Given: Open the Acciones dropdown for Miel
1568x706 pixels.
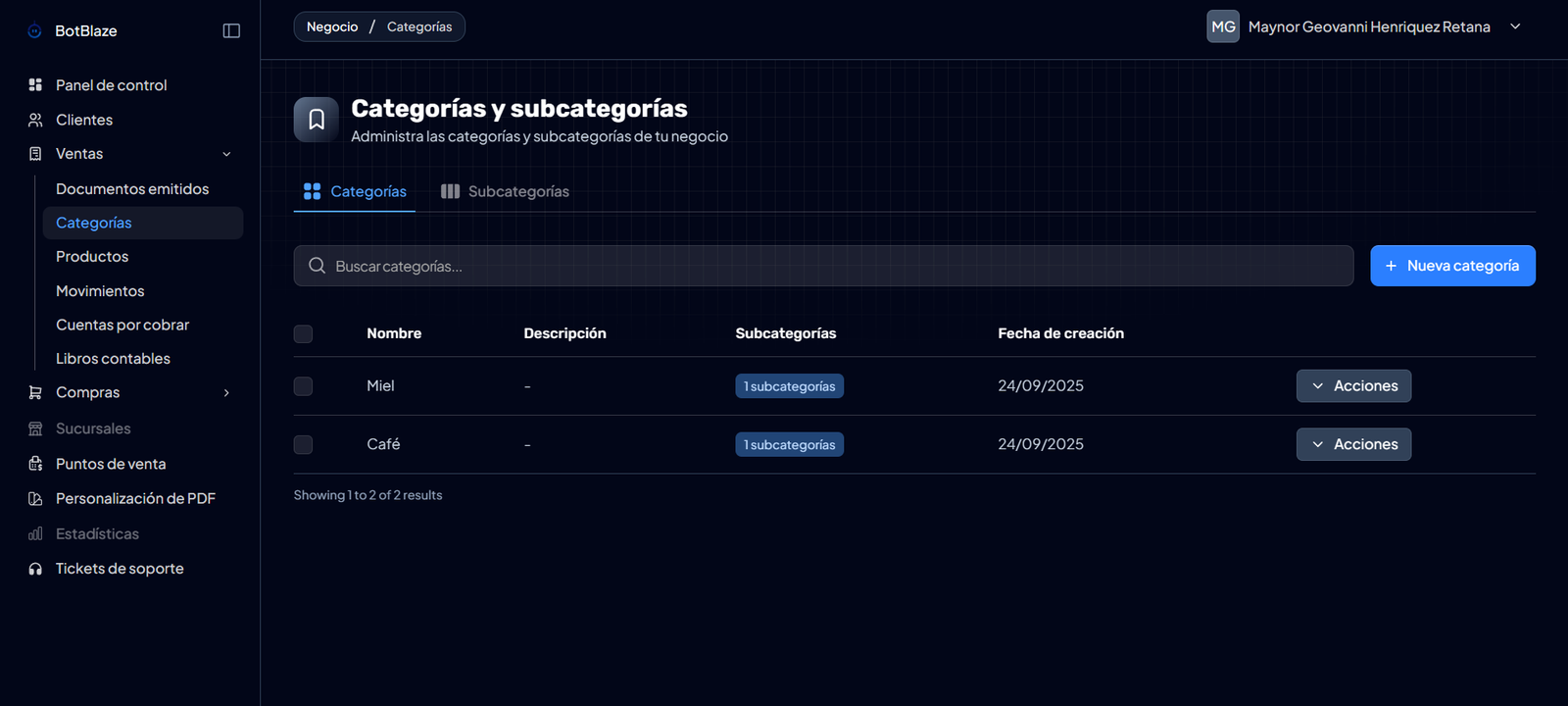Looking at the screenshot, I should point(1353,386).
